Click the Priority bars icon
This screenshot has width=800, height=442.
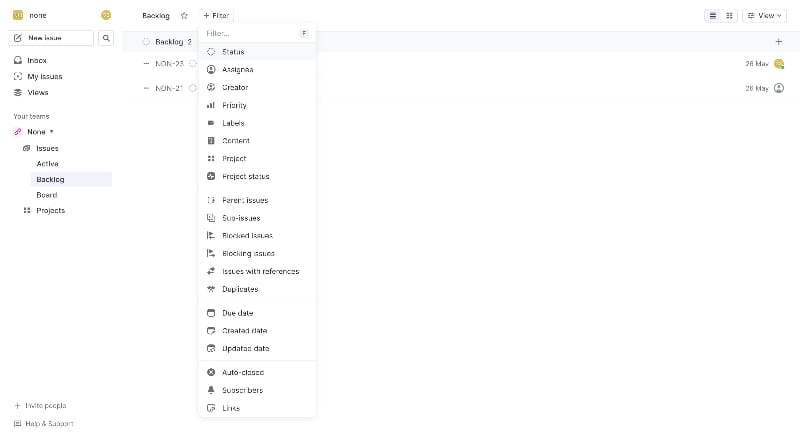[211, 105]
